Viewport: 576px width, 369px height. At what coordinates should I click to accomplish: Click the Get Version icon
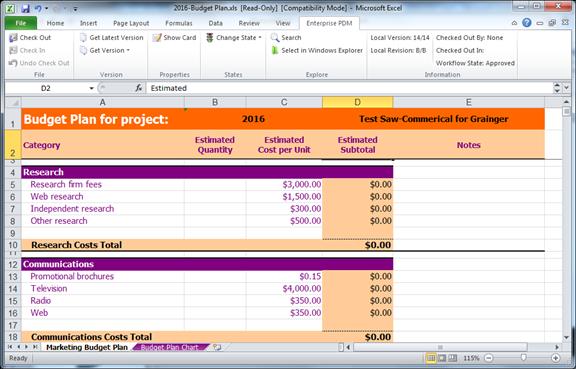(x=83, y=50)
